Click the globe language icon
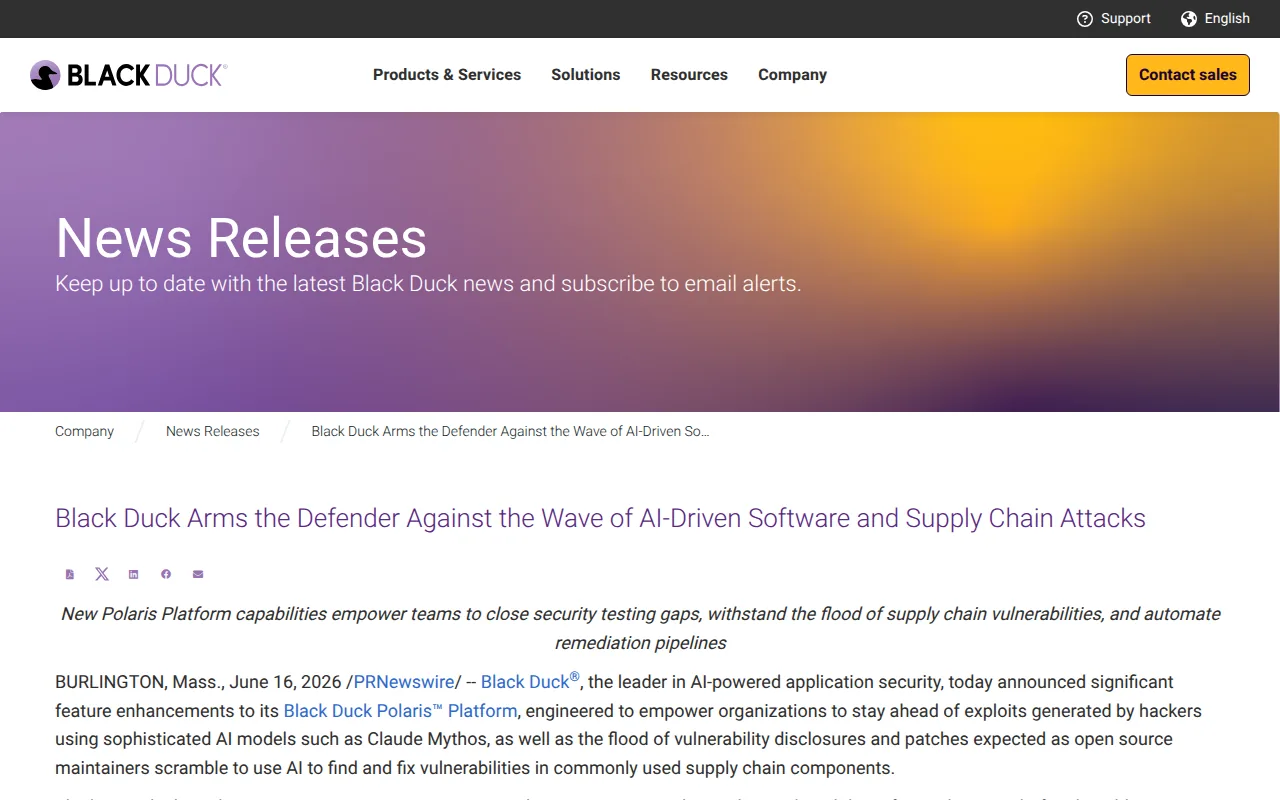Screen dimensions: 1280x800 (x=1189, y=19)
